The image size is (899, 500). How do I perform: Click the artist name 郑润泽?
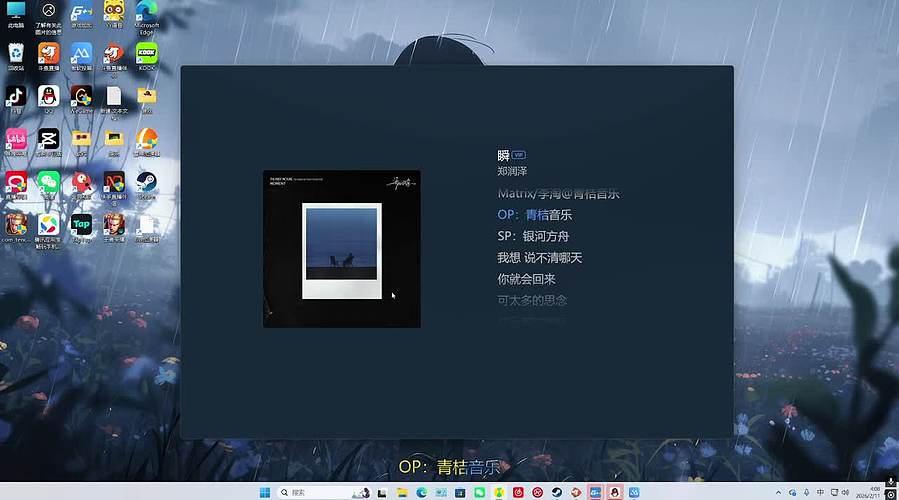point(512,171)
